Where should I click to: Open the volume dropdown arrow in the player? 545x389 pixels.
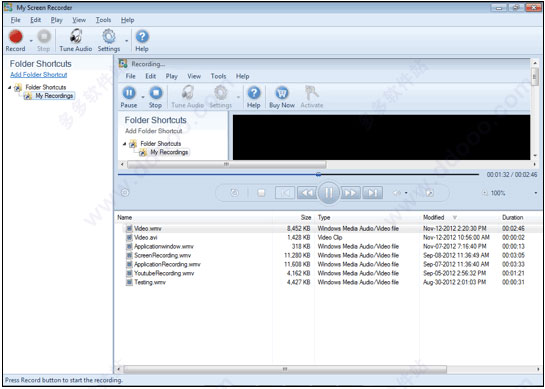click(x=406, y=193)
